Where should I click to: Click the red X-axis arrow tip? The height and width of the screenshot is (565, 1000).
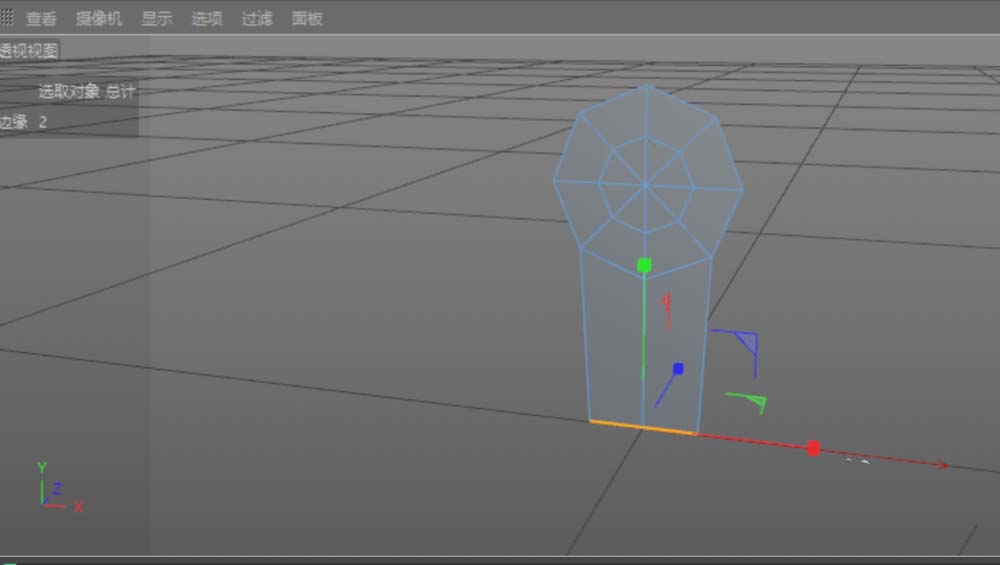(942, 465)
